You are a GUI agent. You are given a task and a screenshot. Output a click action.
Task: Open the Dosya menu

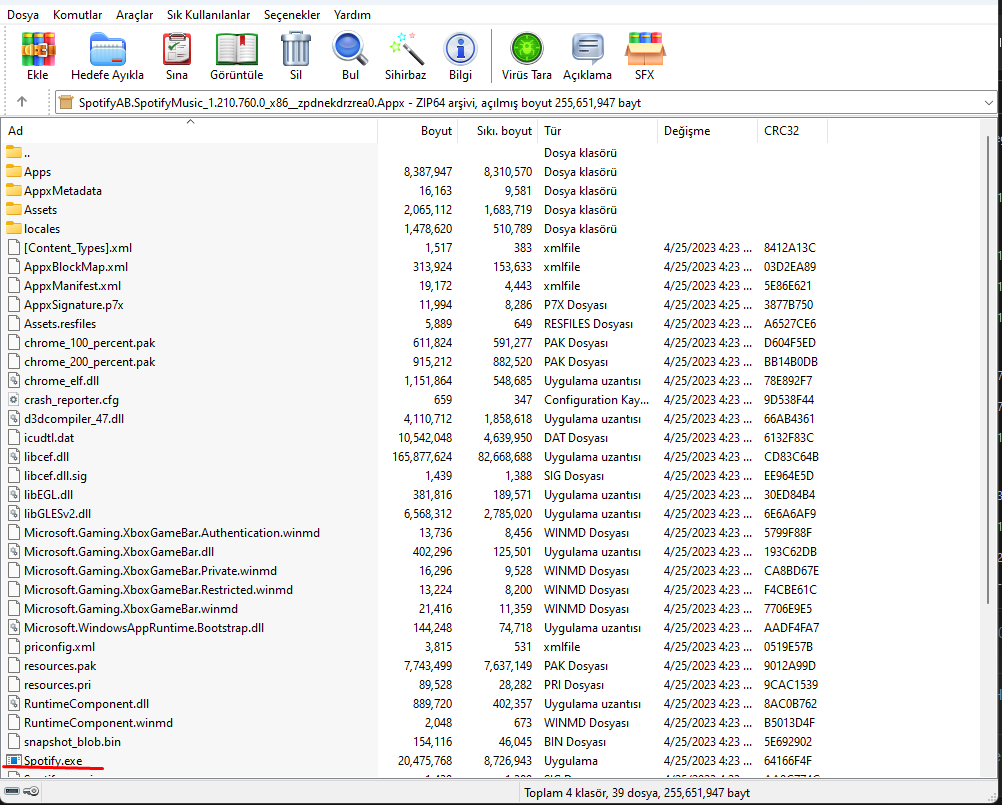23,15
